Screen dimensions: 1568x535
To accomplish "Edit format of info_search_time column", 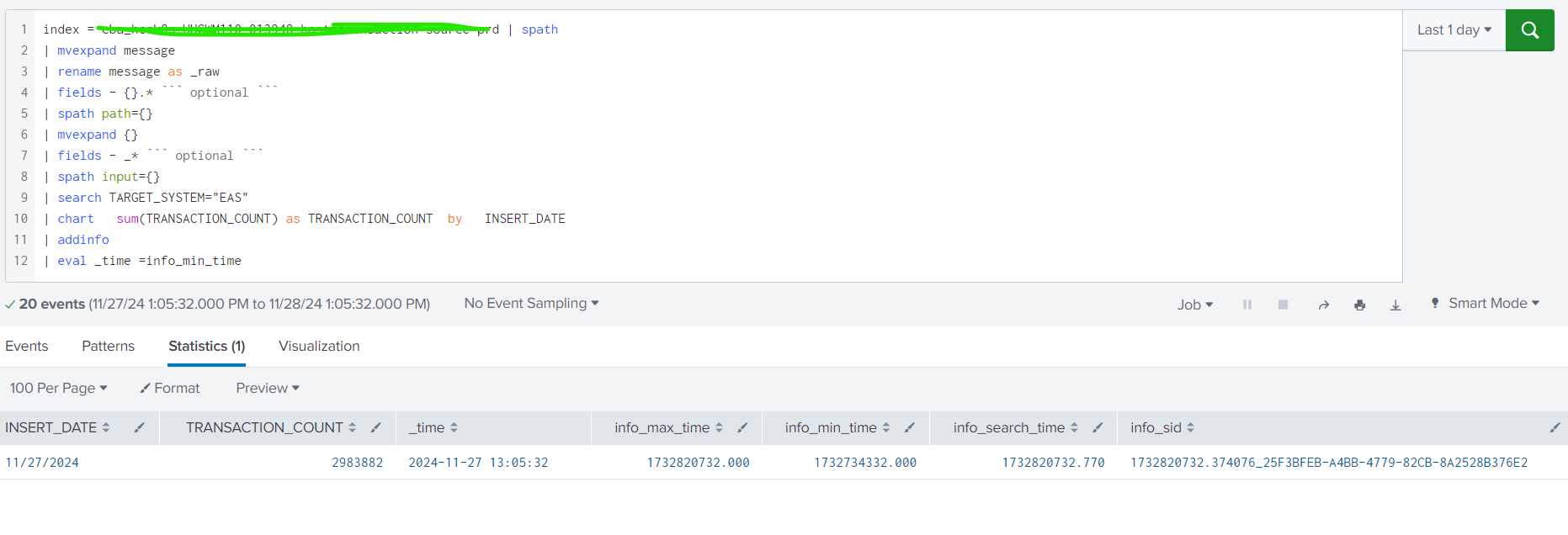I will pyautogui.click(x=1098, y=427).
